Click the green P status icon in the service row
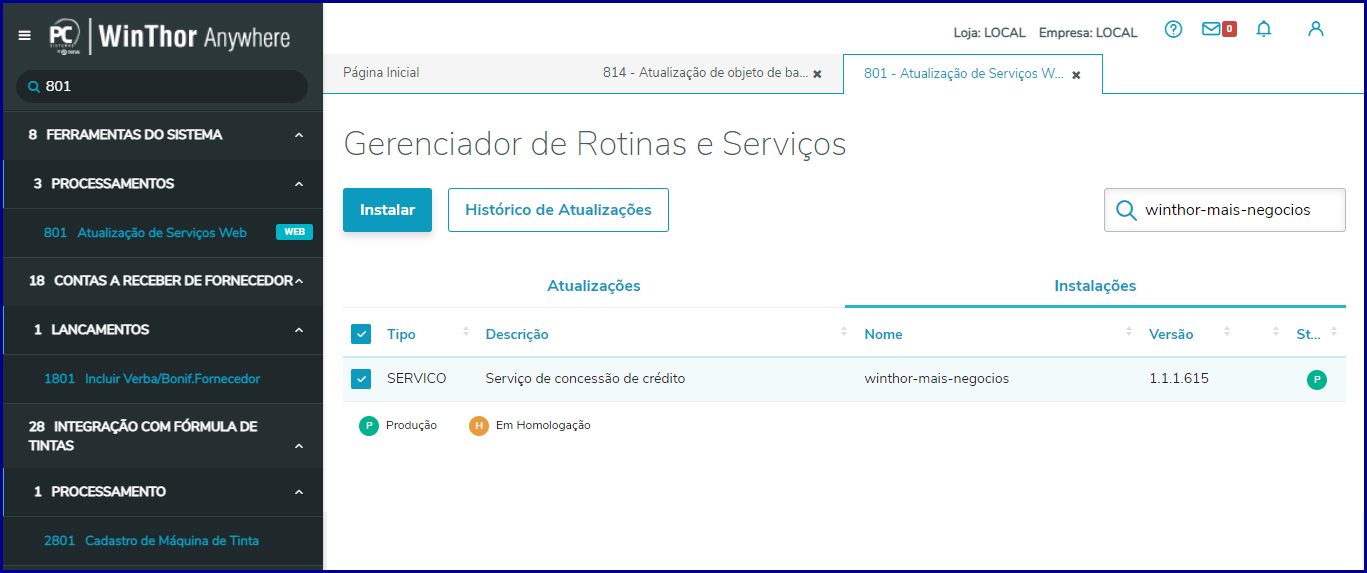Viewport: 1367px width, 573px height. point(1317,380)
